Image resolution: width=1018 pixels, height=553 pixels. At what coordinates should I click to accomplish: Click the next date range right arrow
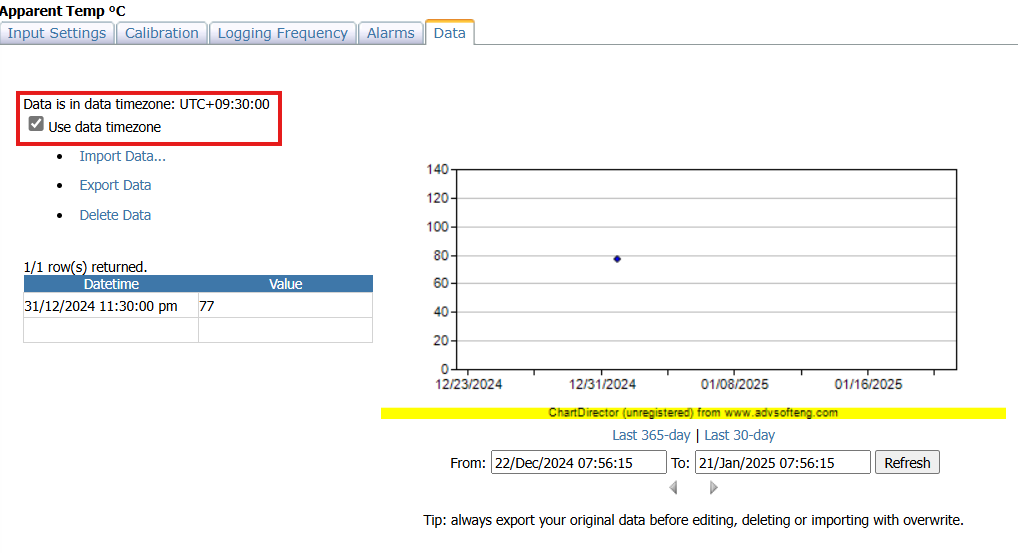pos(714,488)
